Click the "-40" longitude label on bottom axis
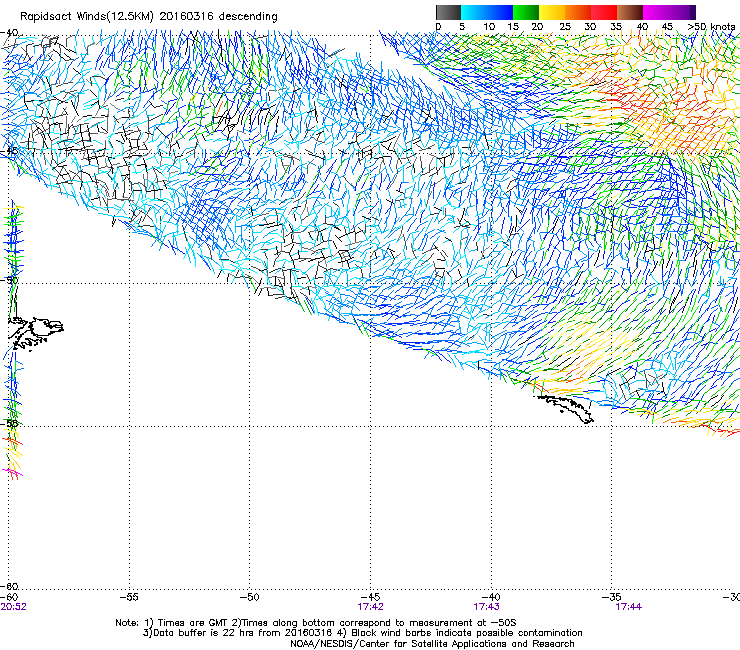740x650 pixels. coord(491,597)
